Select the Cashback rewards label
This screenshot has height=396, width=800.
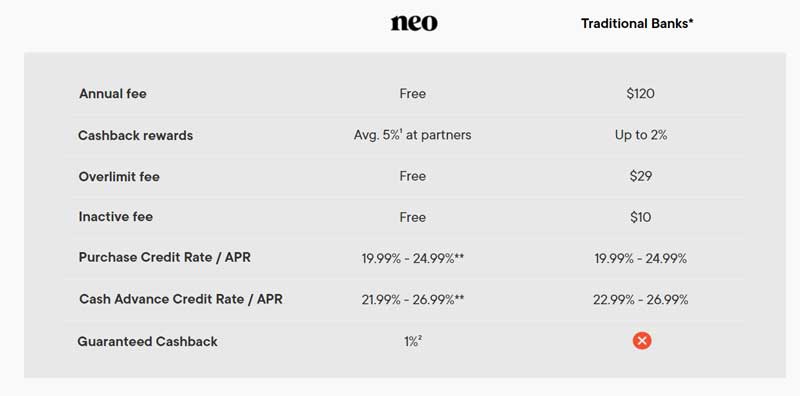(135, 136)
